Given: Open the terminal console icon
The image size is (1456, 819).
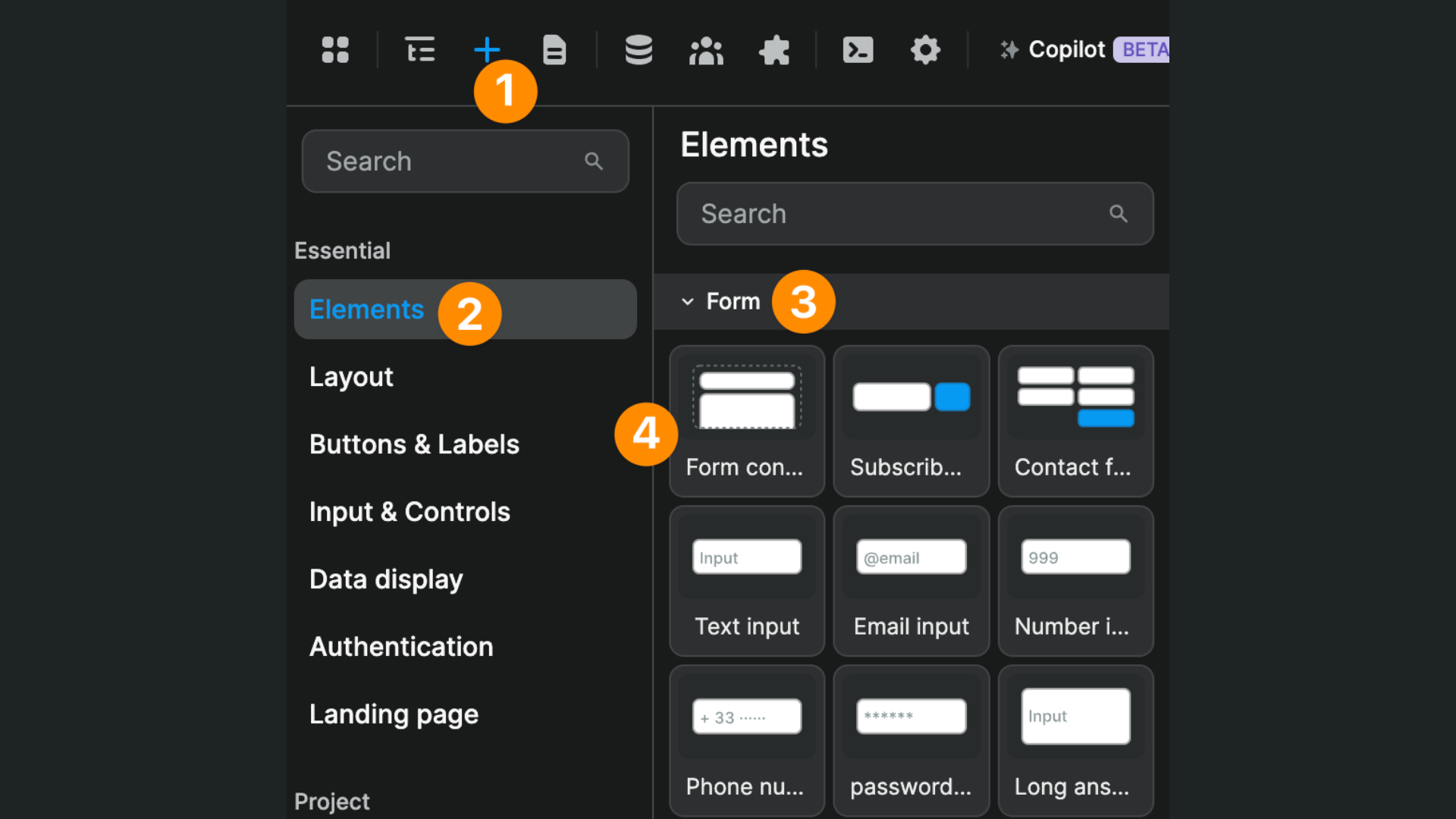Looking at the screenshot, I should pyautogui.click(x=858, y=49).
